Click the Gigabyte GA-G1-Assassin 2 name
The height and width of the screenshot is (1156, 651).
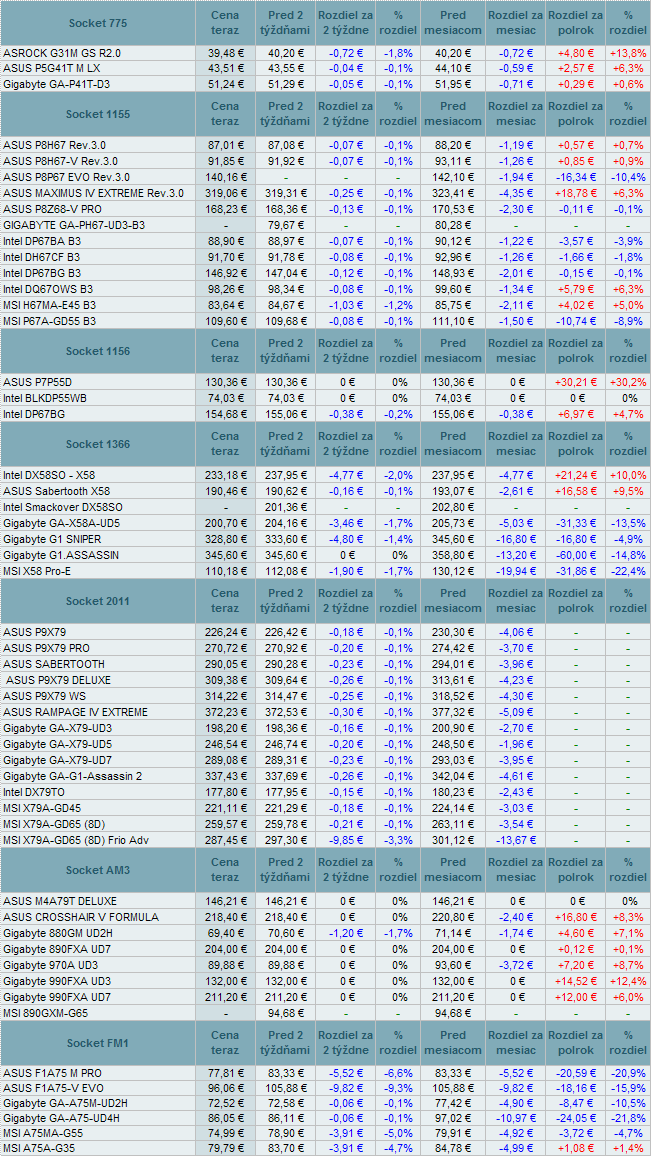pyautogui.click(x=72, y=776)
